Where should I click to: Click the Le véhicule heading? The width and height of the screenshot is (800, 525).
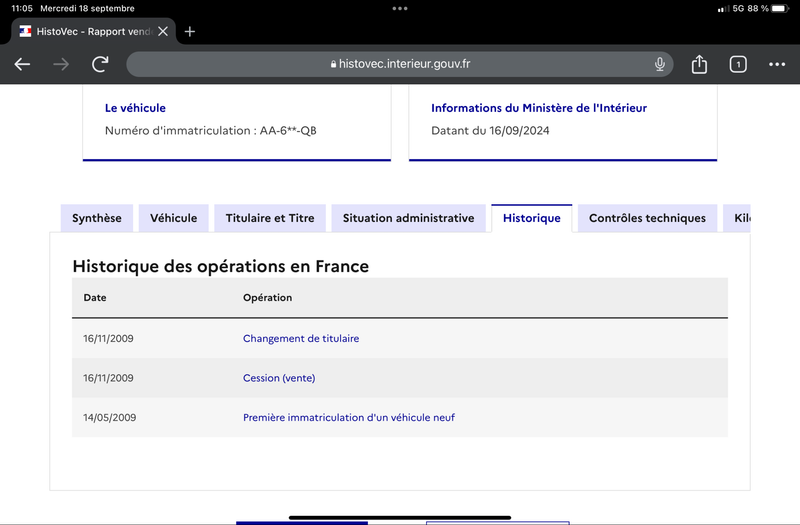pyautogui.click(x=135, y=108)
